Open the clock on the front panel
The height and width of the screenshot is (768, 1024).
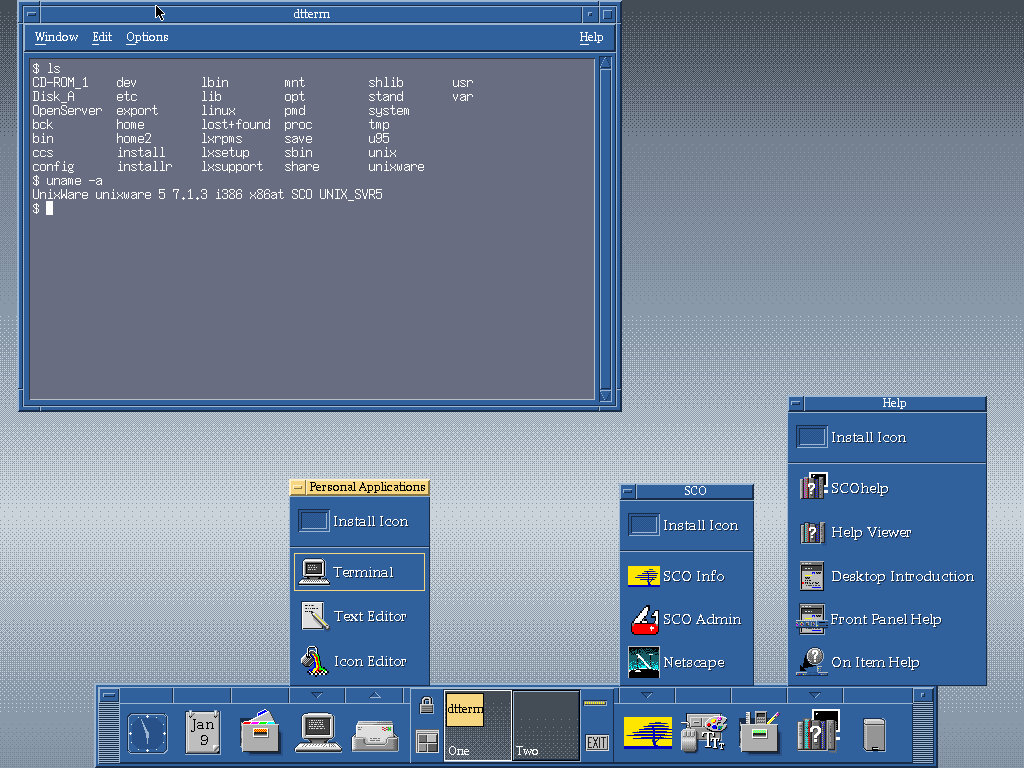point(148,733)
